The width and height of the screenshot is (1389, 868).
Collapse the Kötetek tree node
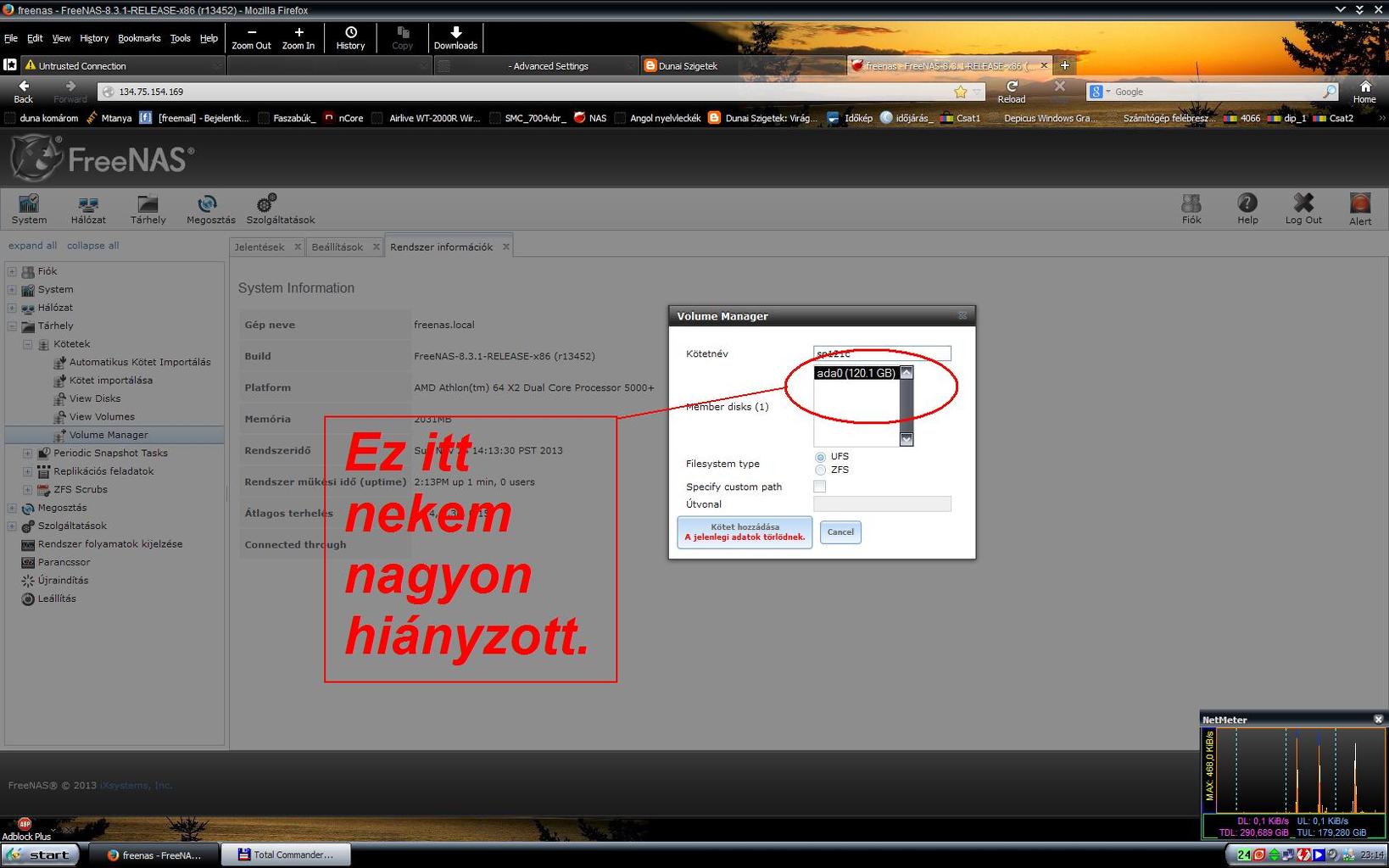point(28,344)
